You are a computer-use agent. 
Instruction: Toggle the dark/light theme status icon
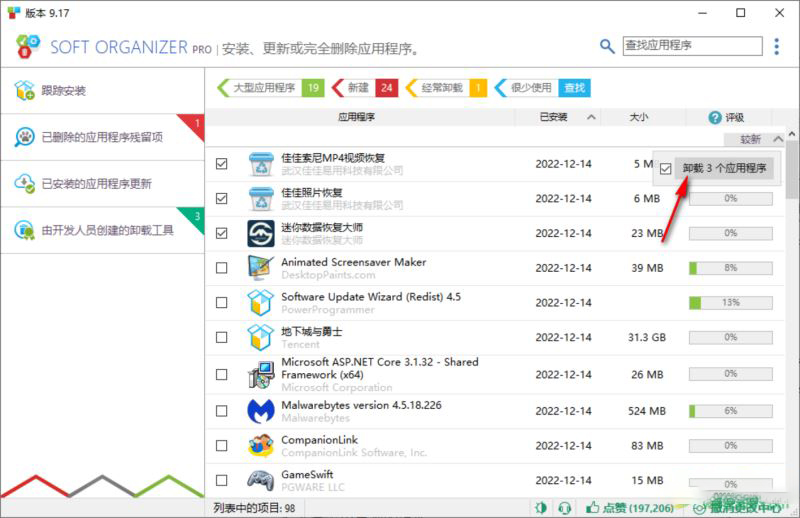tap(541, 508)
